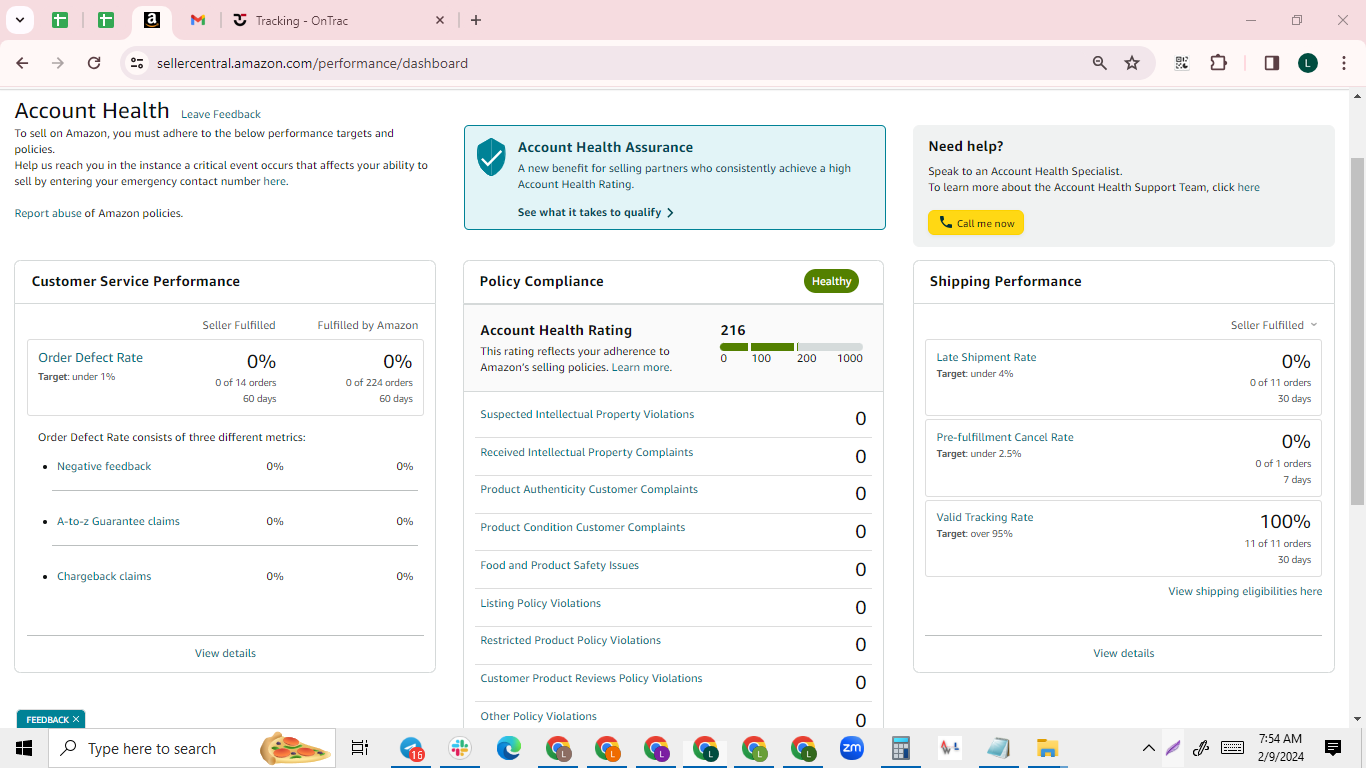Viewport: 1366px width, 768px height.
Task: Click the Account Health Assurance shield icon
Action: [491, 157]
